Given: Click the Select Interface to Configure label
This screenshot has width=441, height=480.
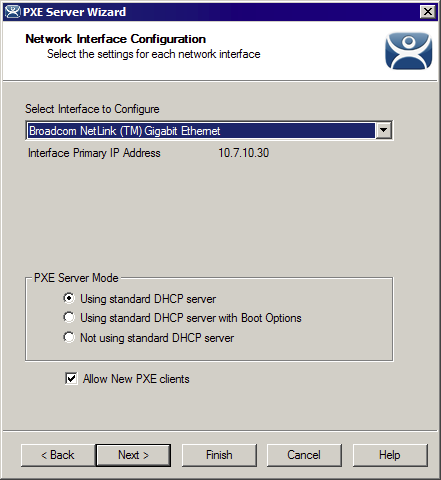Looking at the screenshot, I should [92, 109].
